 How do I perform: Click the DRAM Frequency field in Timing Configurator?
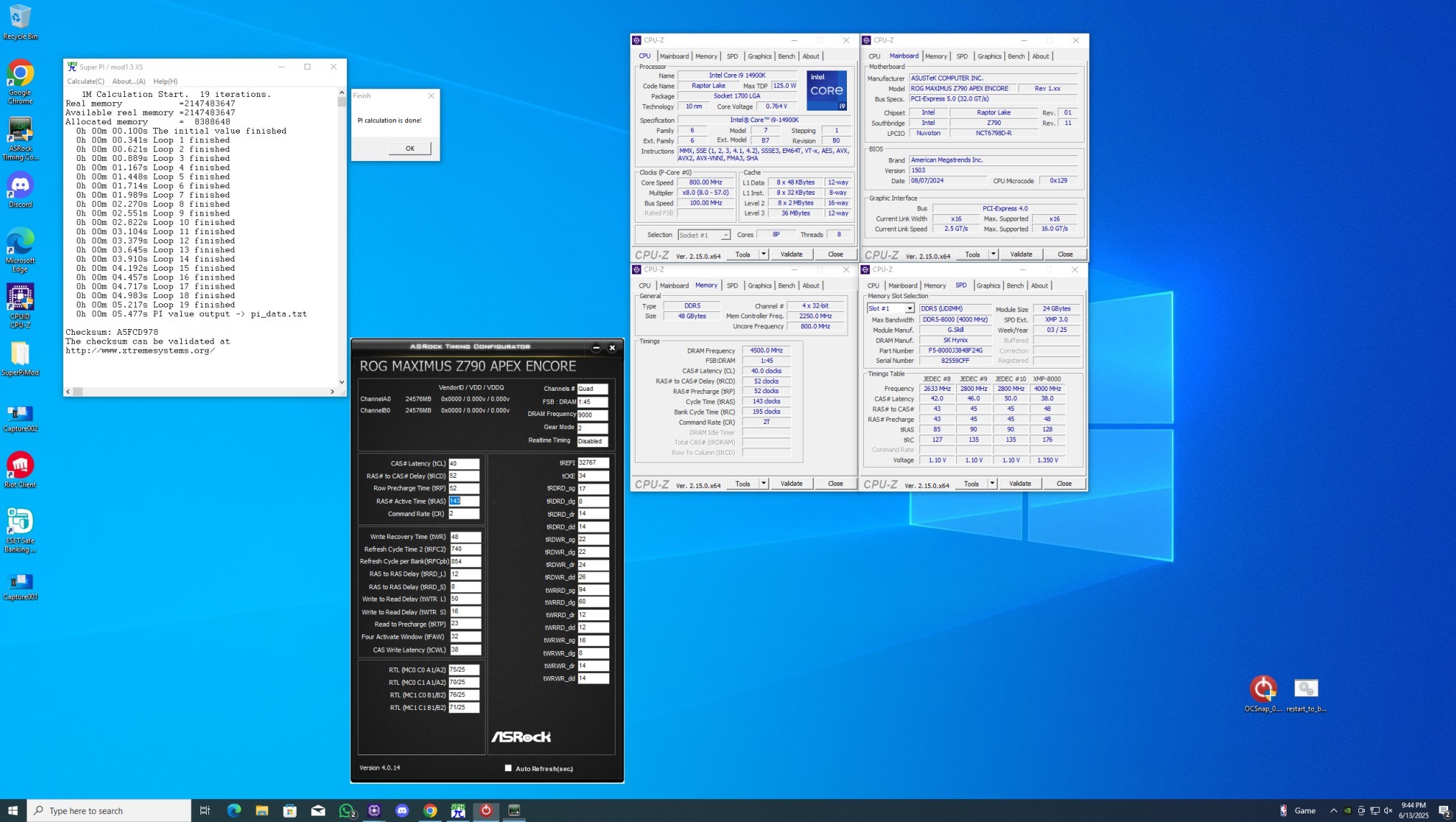[593, 415]
